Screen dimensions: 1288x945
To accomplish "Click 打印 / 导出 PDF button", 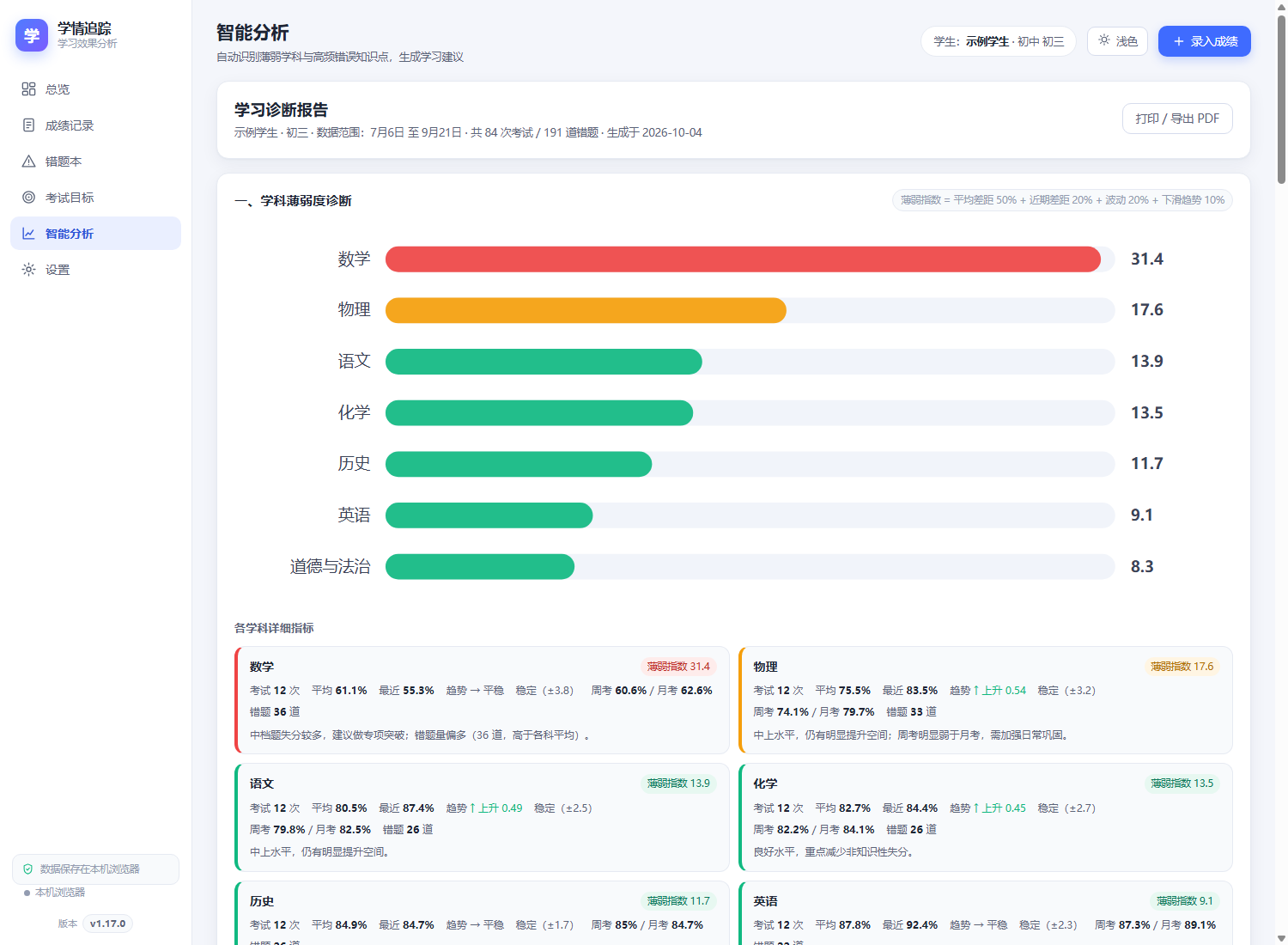I will point(1177,119).
